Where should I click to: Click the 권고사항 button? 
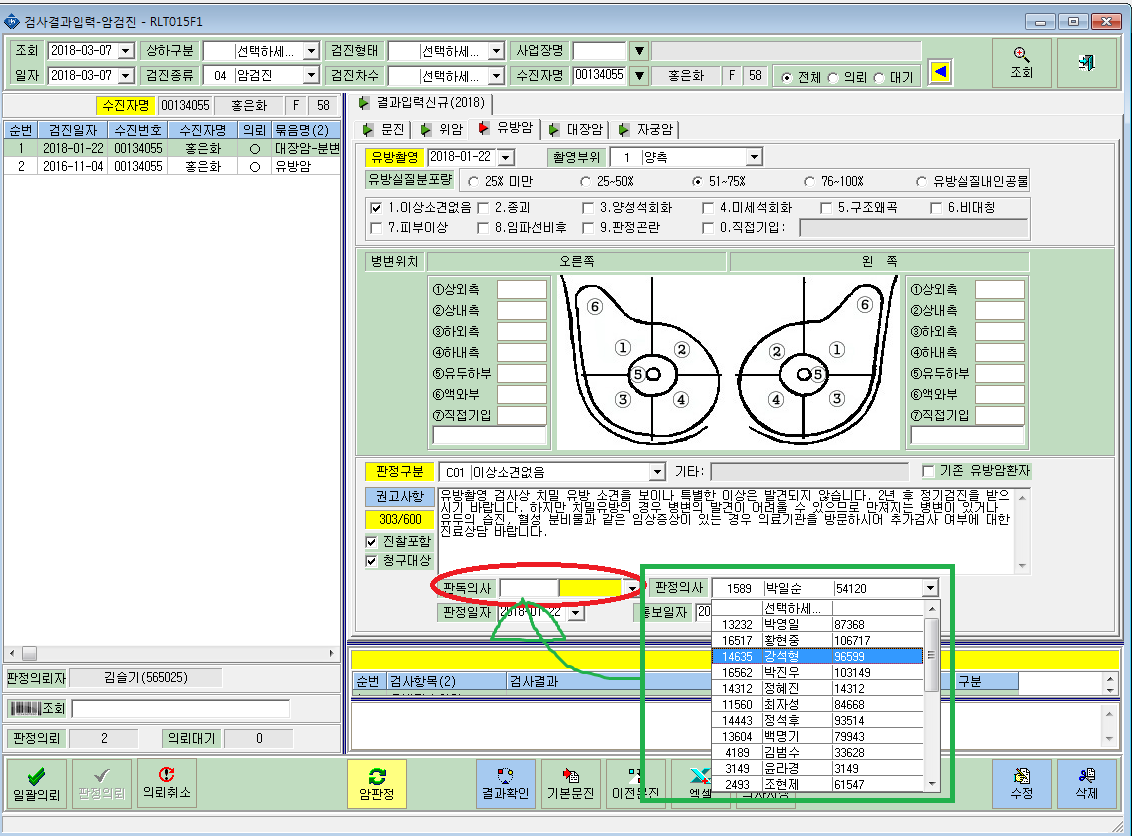click(x=400, y=497)
